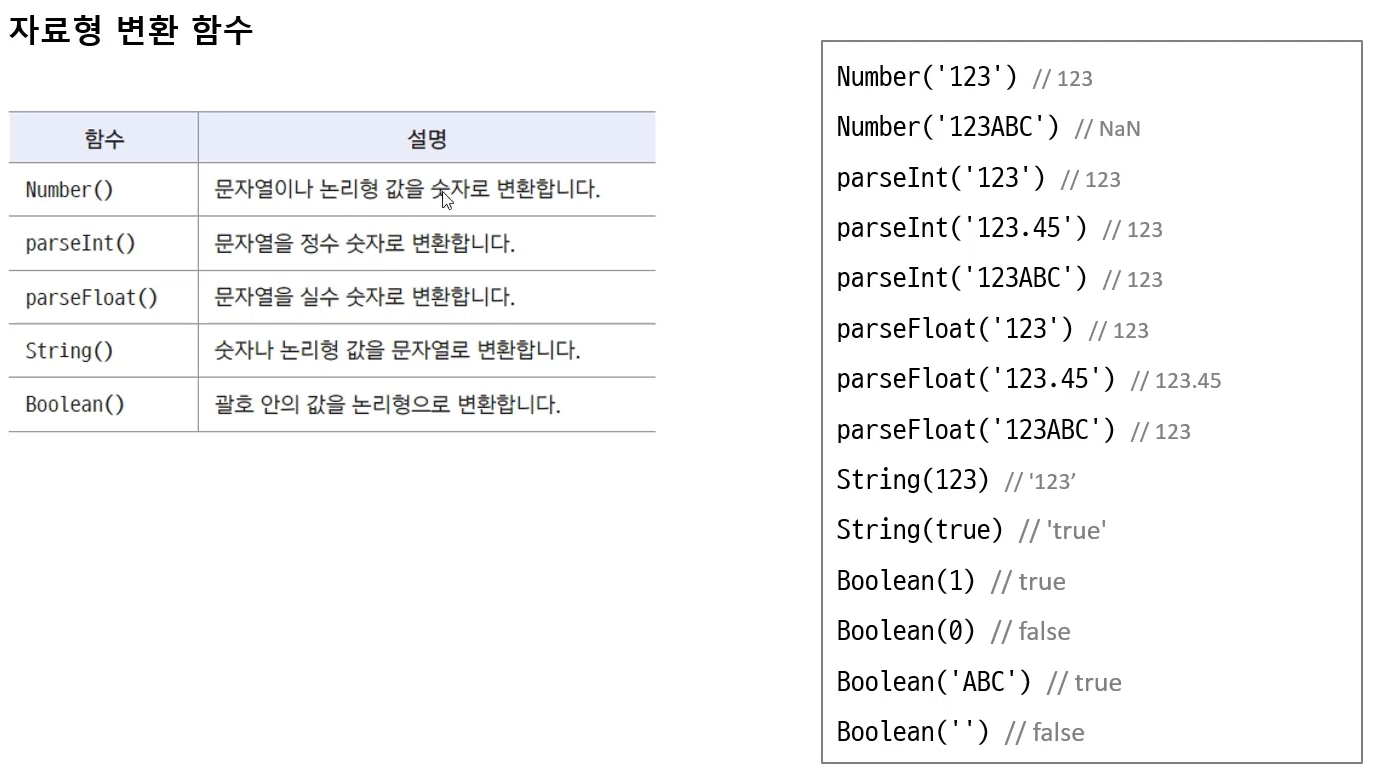Click the description '문자열을 정수 숫자로 변환합니다.'
1375x775 pixels.
pos(365,243)
